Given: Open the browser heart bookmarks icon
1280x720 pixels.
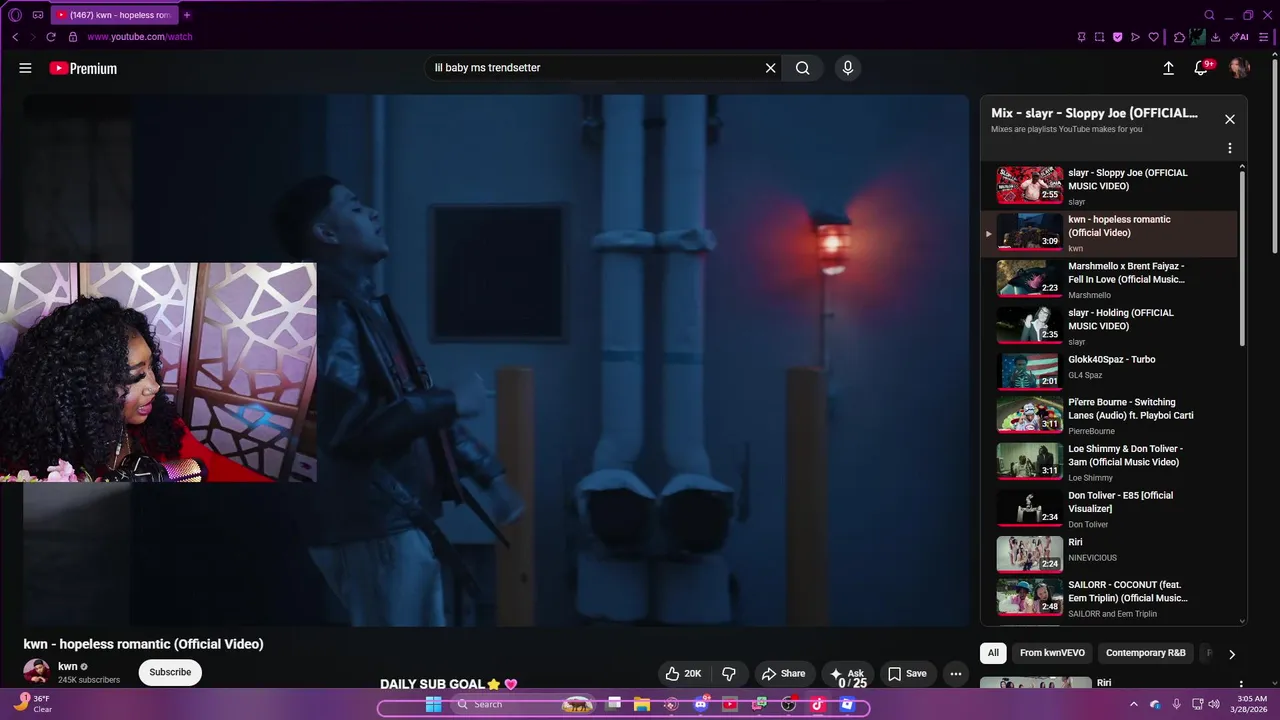Looking at the screenshot, I should tap(1153, 37).
